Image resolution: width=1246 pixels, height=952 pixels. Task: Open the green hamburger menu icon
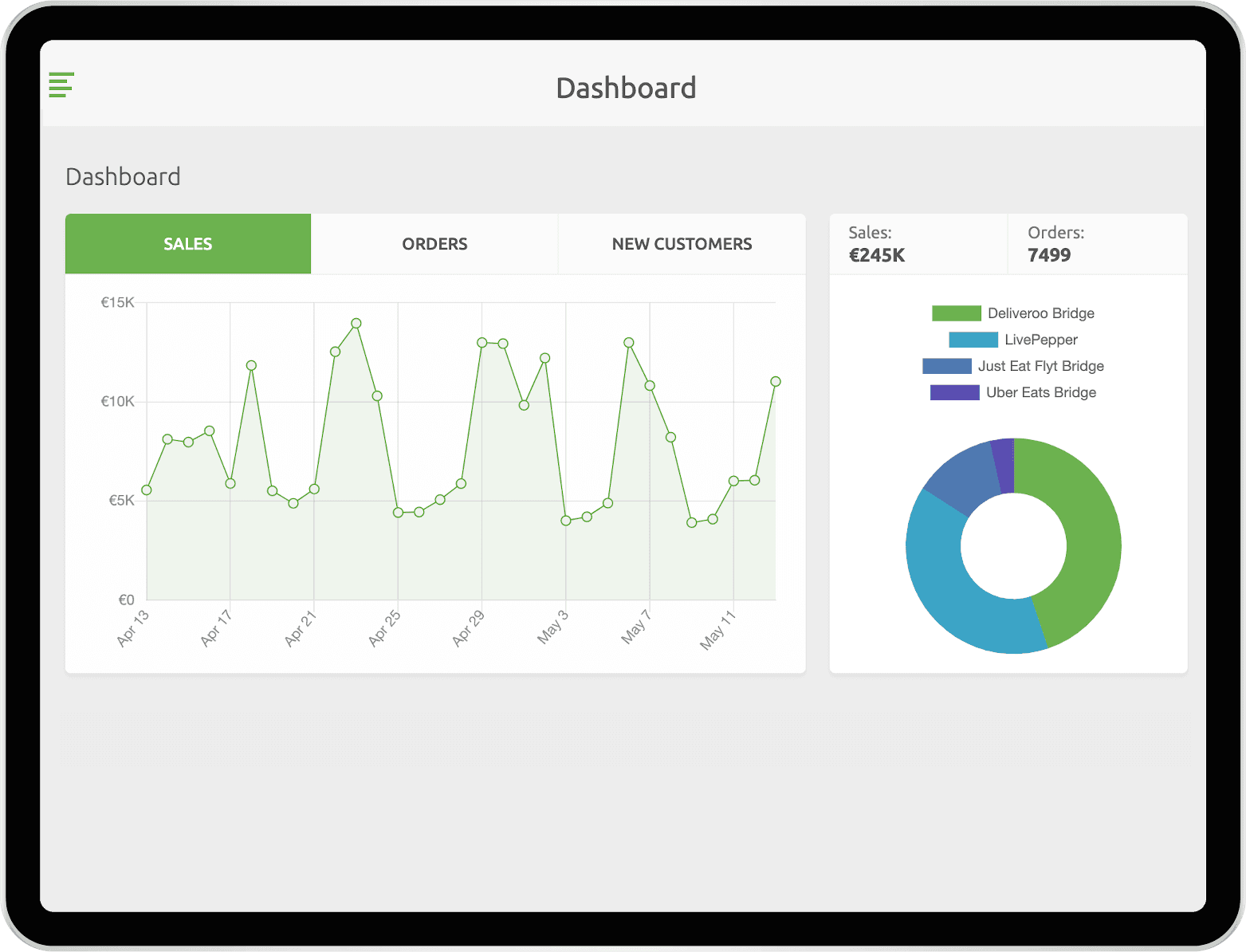coord(61,85)
